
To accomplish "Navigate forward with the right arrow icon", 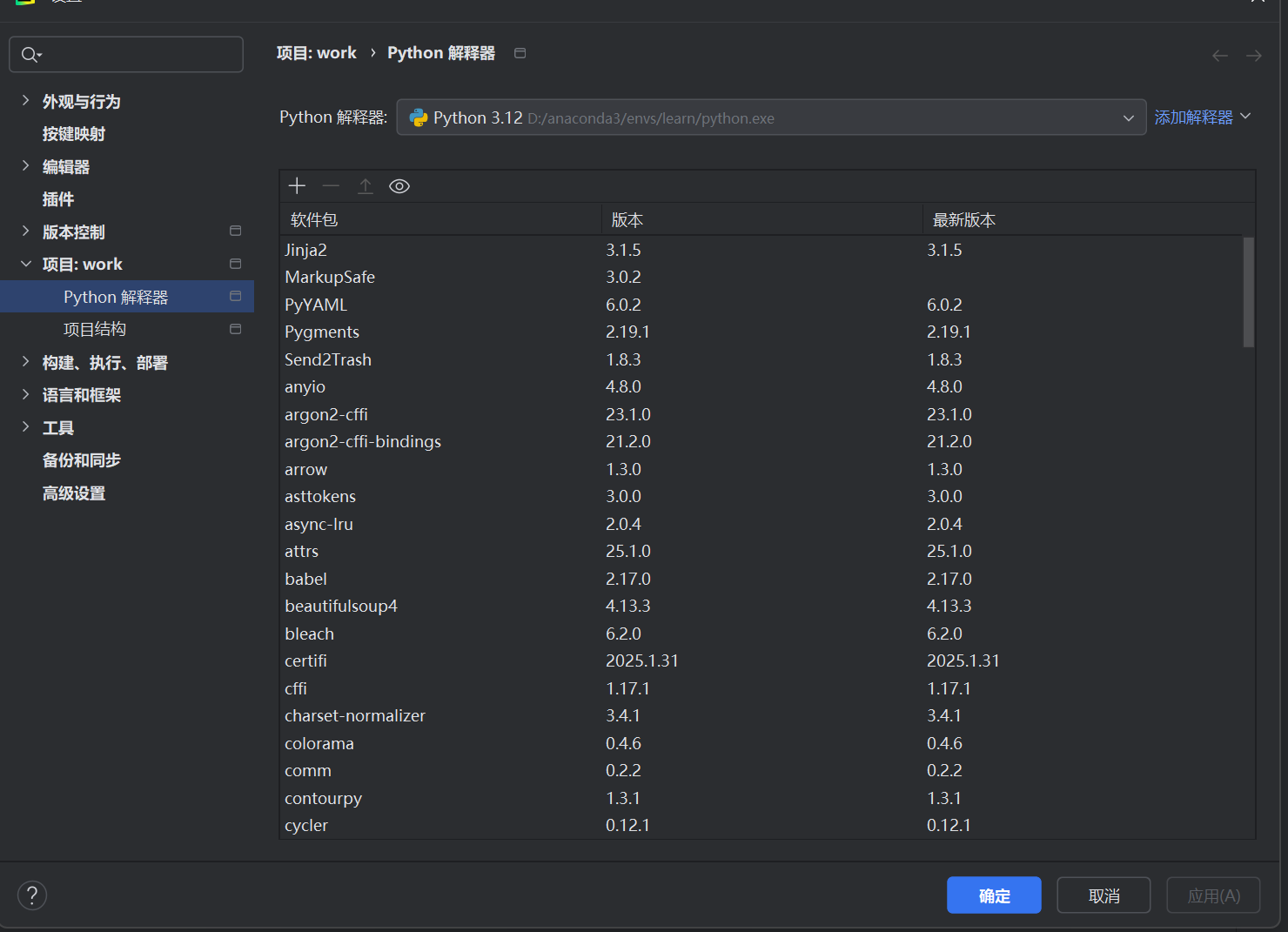I will 1253,55.
